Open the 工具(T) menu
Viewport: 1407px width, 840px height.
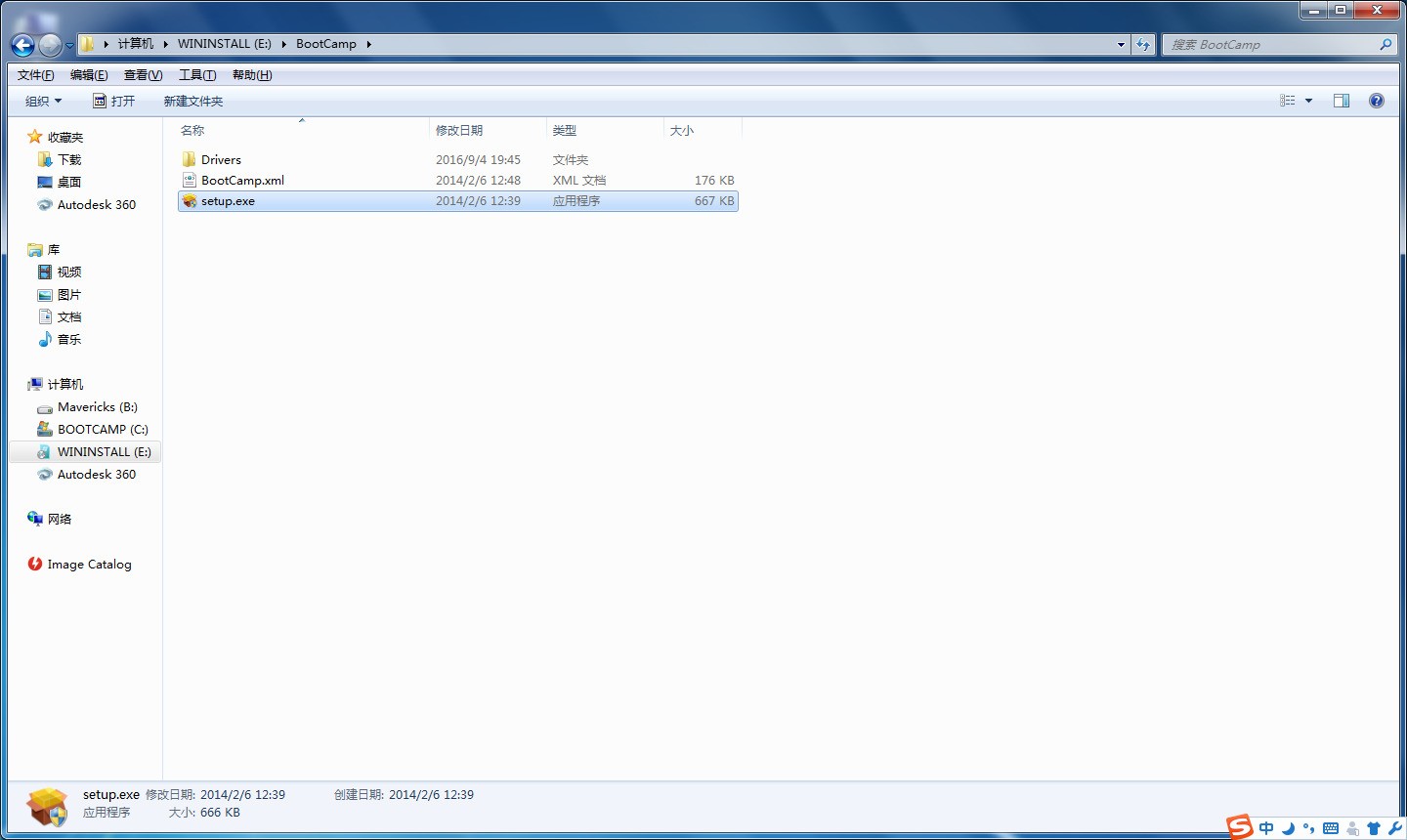[197, 75]
